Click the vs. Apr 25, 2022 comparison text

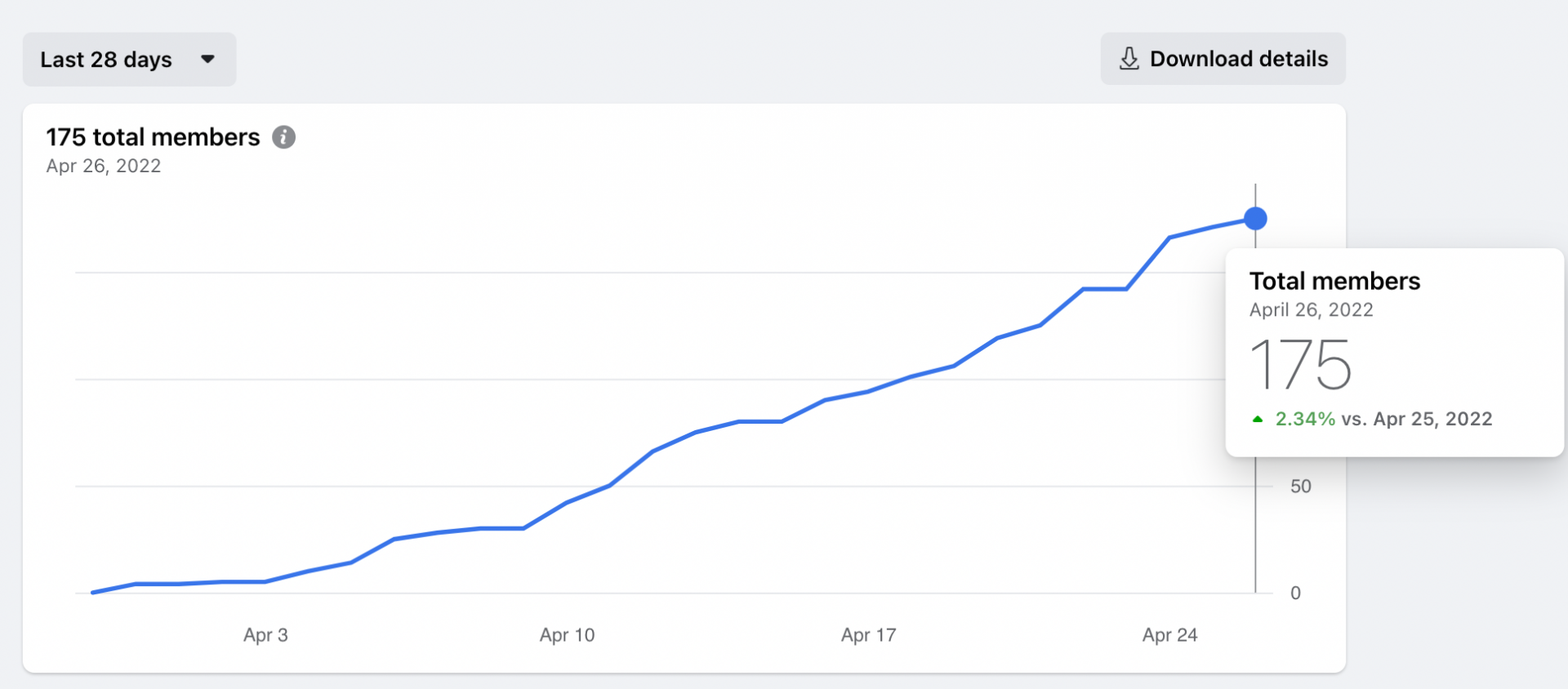[x=1416, y=420]
